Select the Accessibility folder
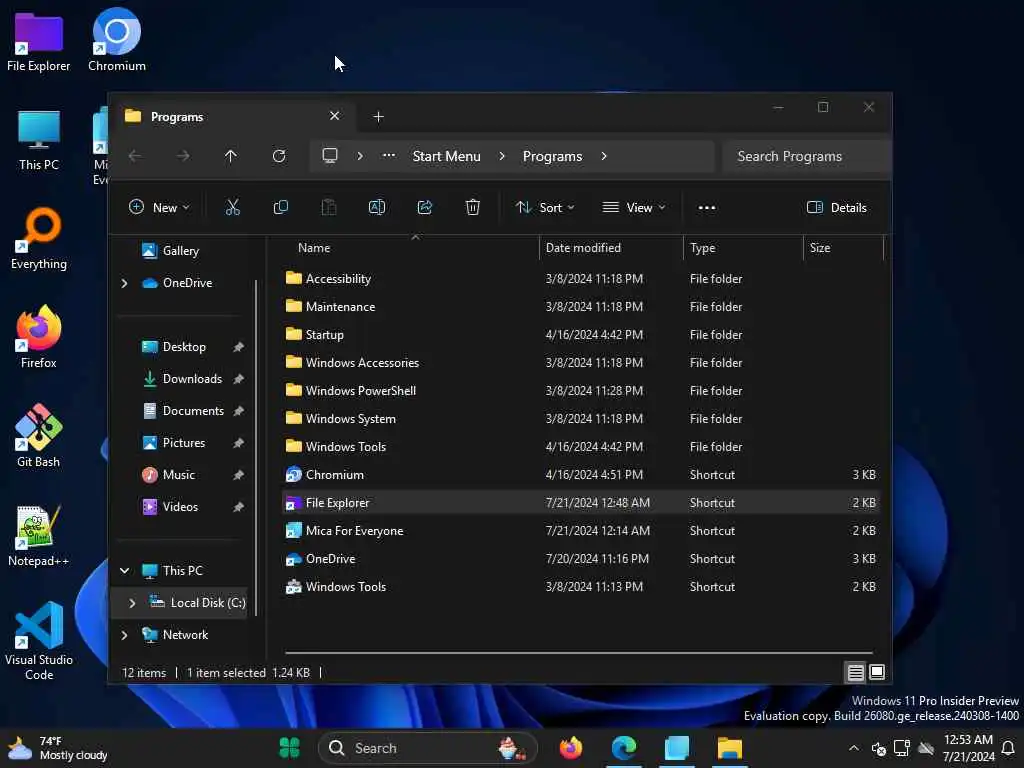 tap(581, 279)
